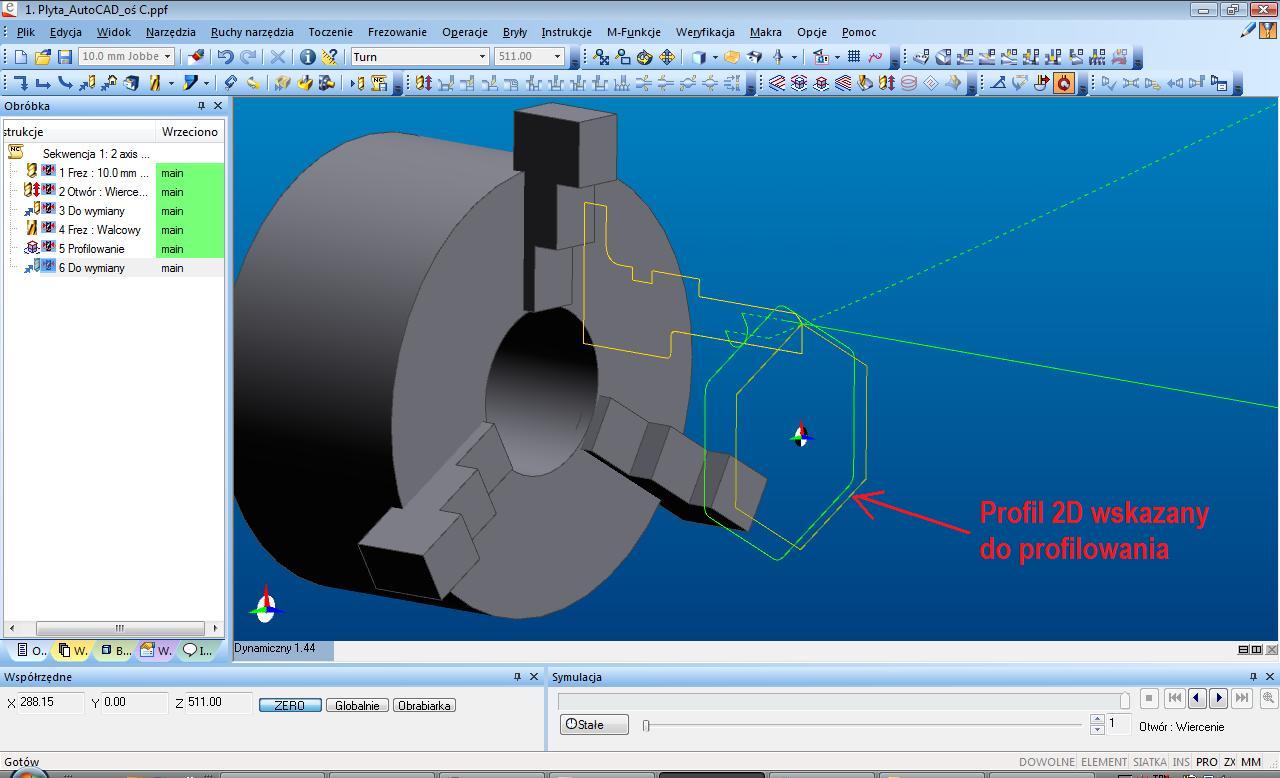Open the M-Funkcje menu
Screen dimensions: 1280x778
pos(634,32)
